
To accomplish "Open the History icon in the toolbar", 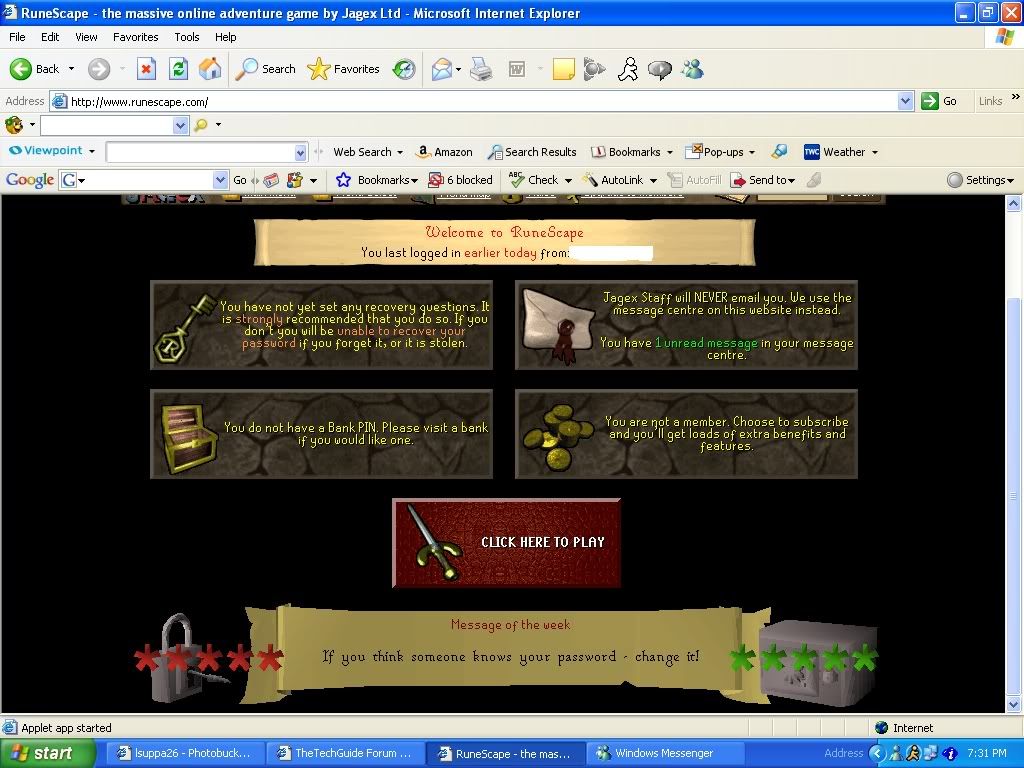I will 404,69.
